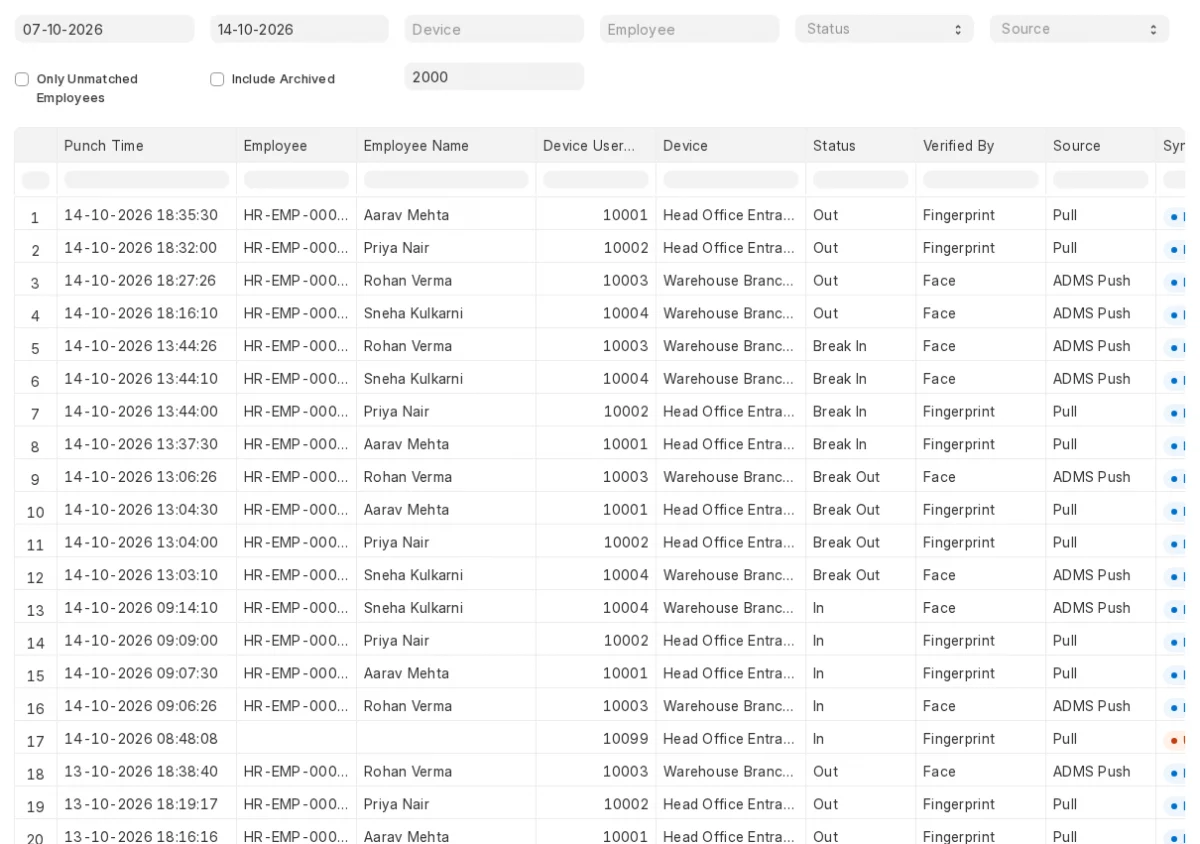Click ADMS Push in the 09:06:26 row
1200x844 pixels.
pyautogui.click(x=1091, y=706)
